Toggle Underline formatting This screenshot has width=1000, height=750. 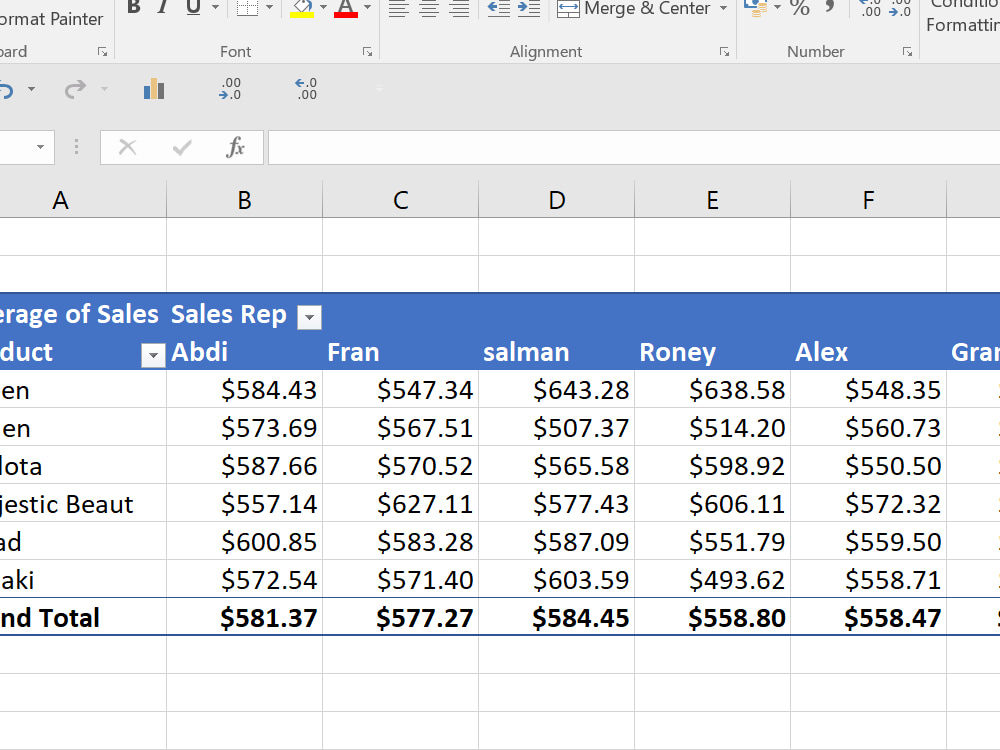pyautogui.click(x=193, y=7)
